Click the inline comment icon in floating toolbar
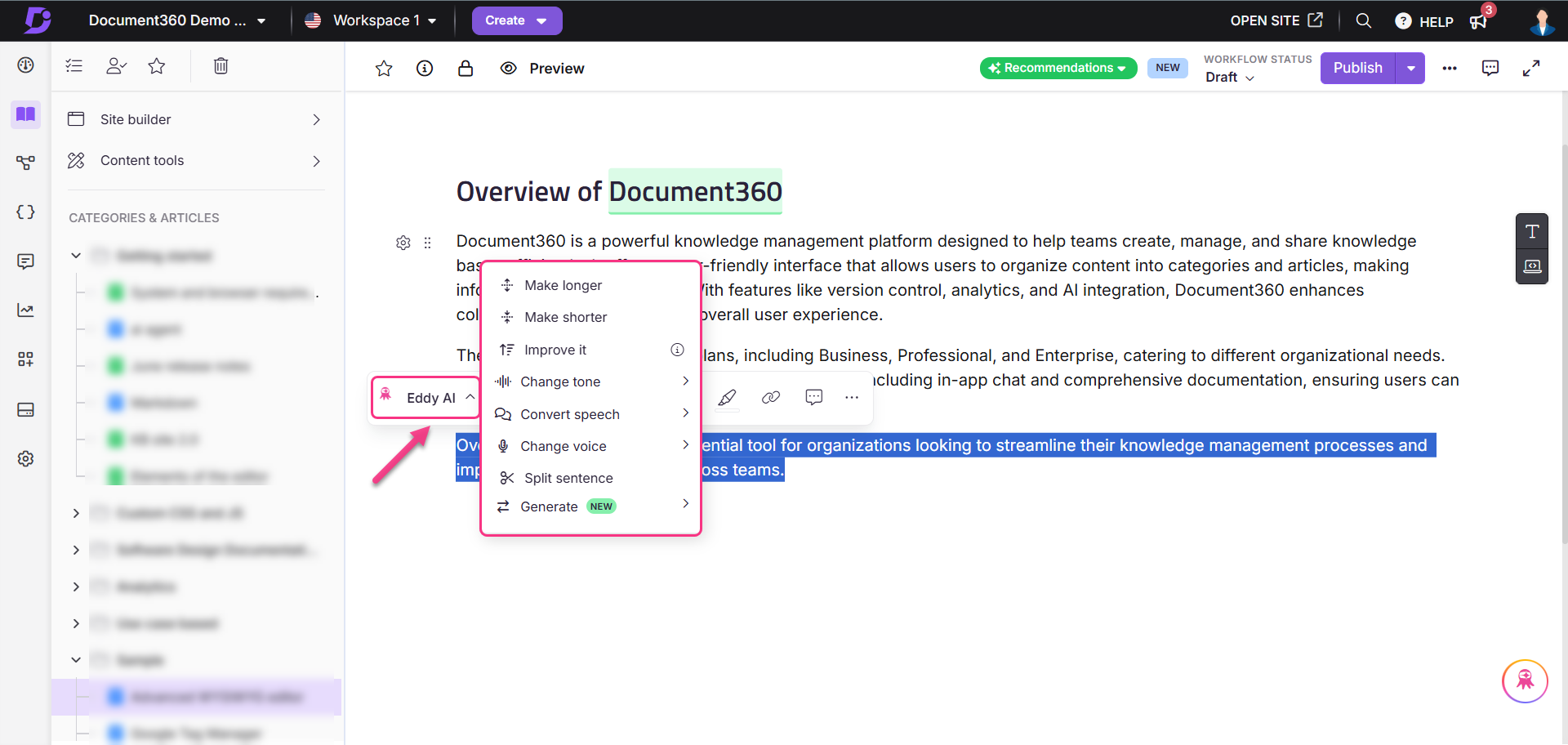The image size is (1568, 745). [x=814, y=398]
